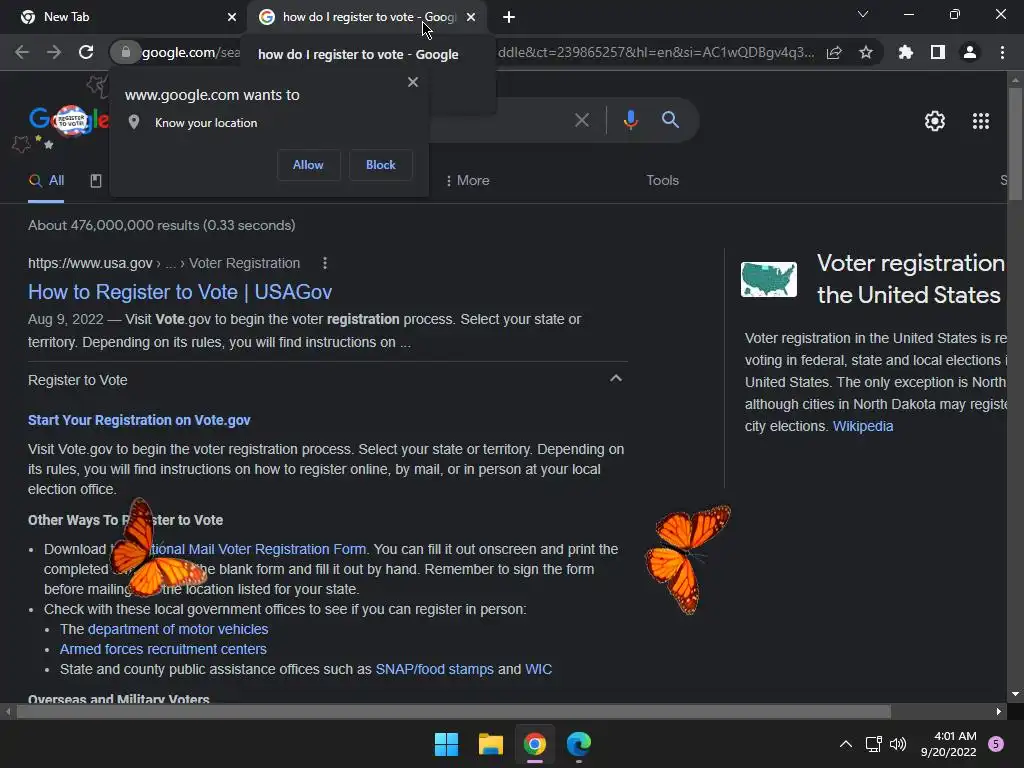Open the Windows Start menu

[446, 744]
